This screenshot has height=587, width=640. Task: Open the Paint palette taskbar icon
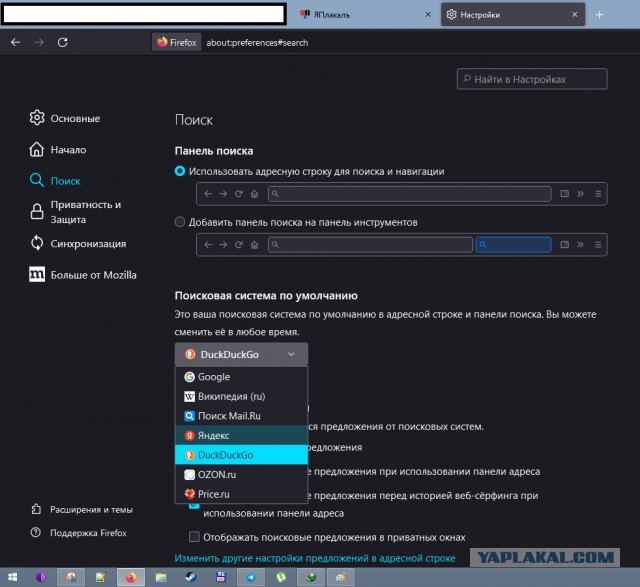(x=341, y=577)
